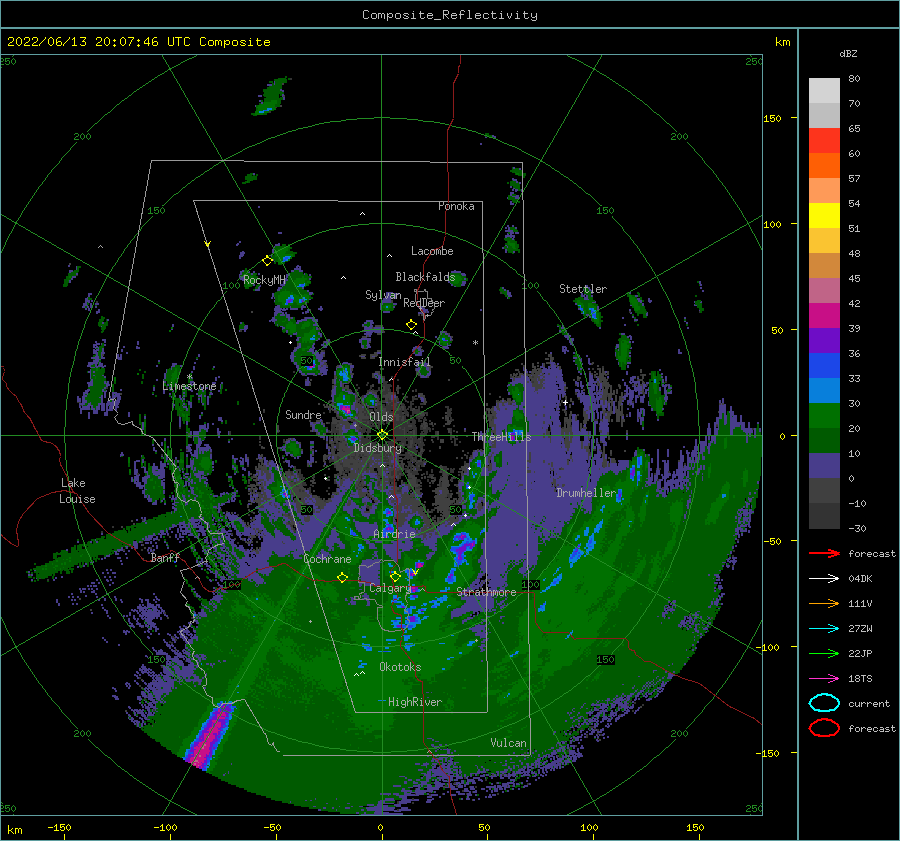This screenshot has height=841, width=900.
Task: Select the red 60-65 dBZ swatch
Action: pos(824,141)
